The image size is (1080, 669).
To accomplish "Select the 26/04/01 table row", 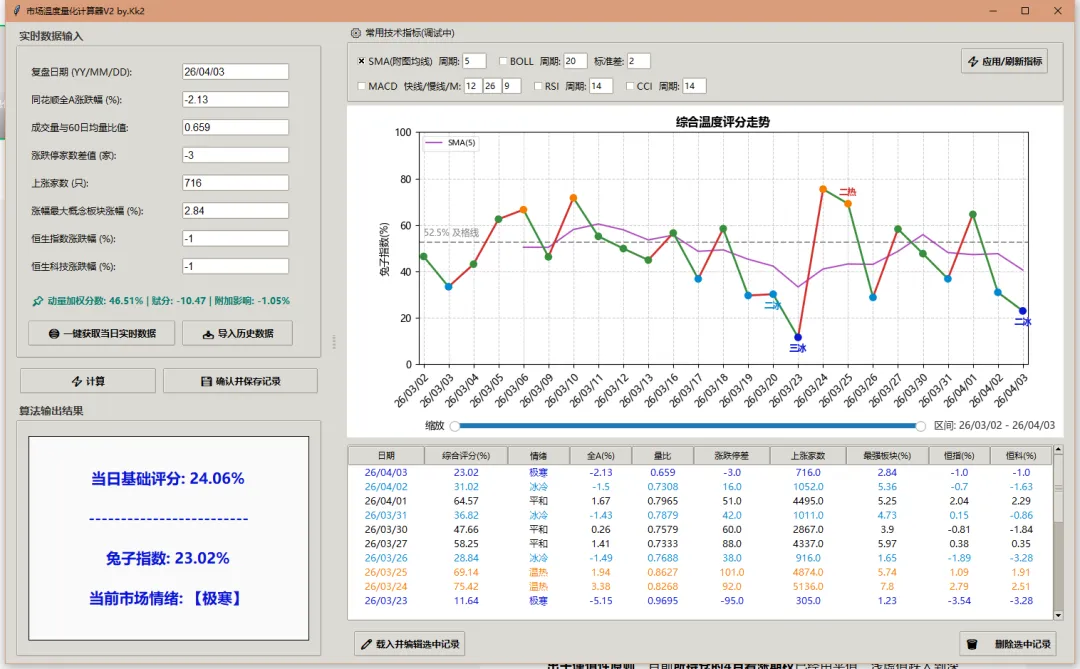I will pyautogui.click(x=700, y=501).
